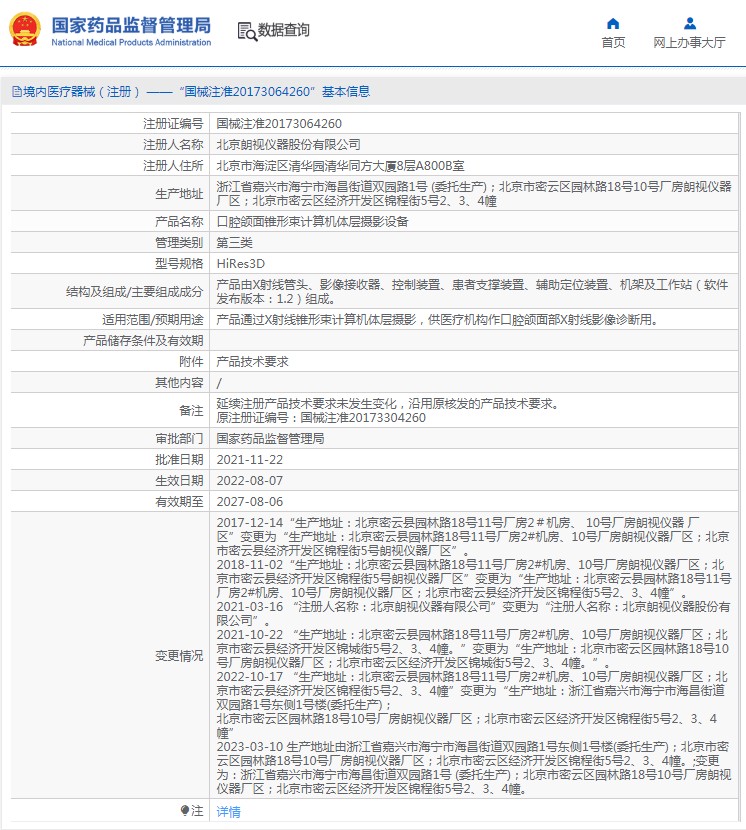Click the 适用范围/预期用途 row label
This screenshot has height=830, width=746.
click(x=152, y=320)
